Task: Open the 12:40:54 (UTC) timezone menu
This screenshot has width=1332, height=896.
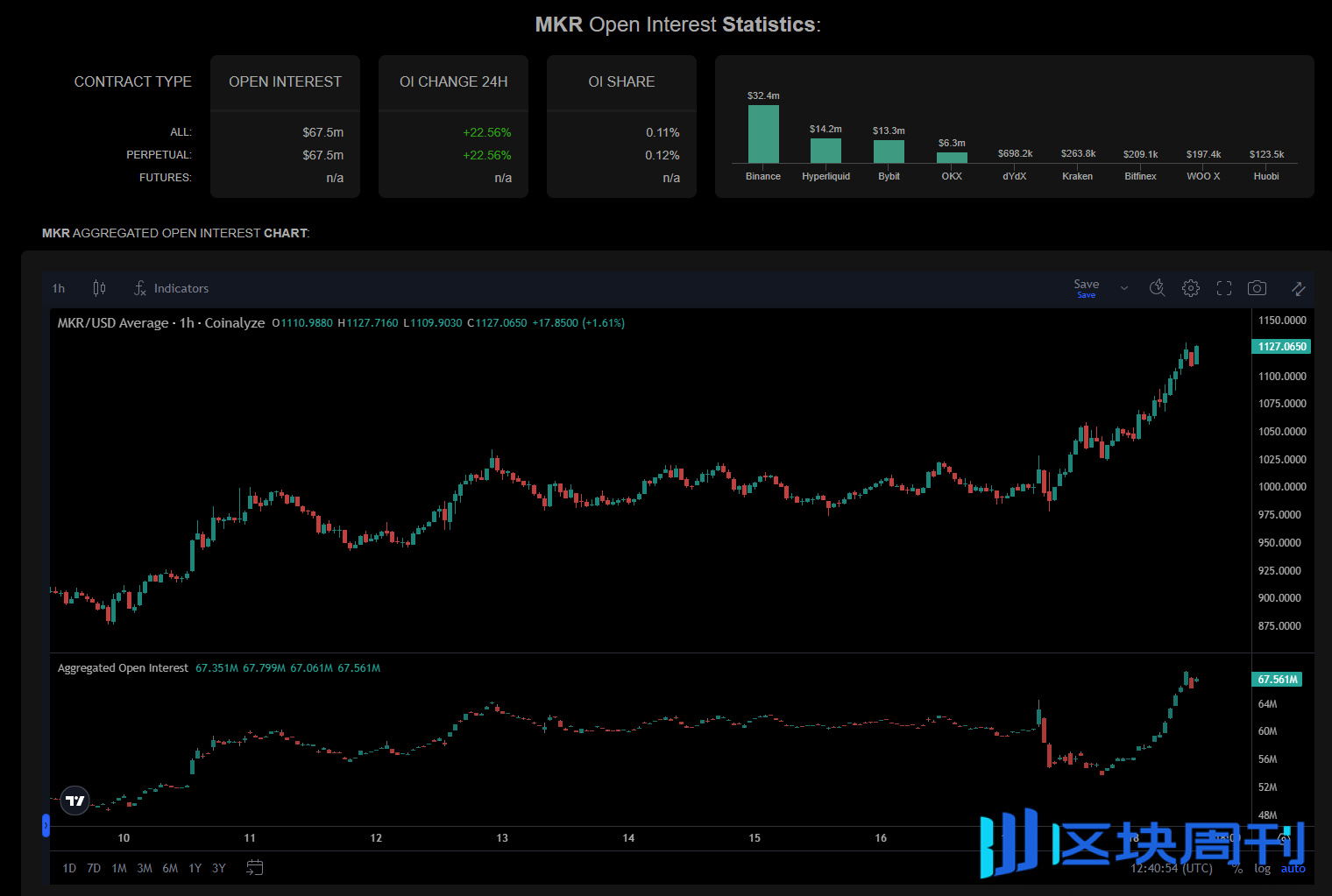Action: (x=1171, y=868)
